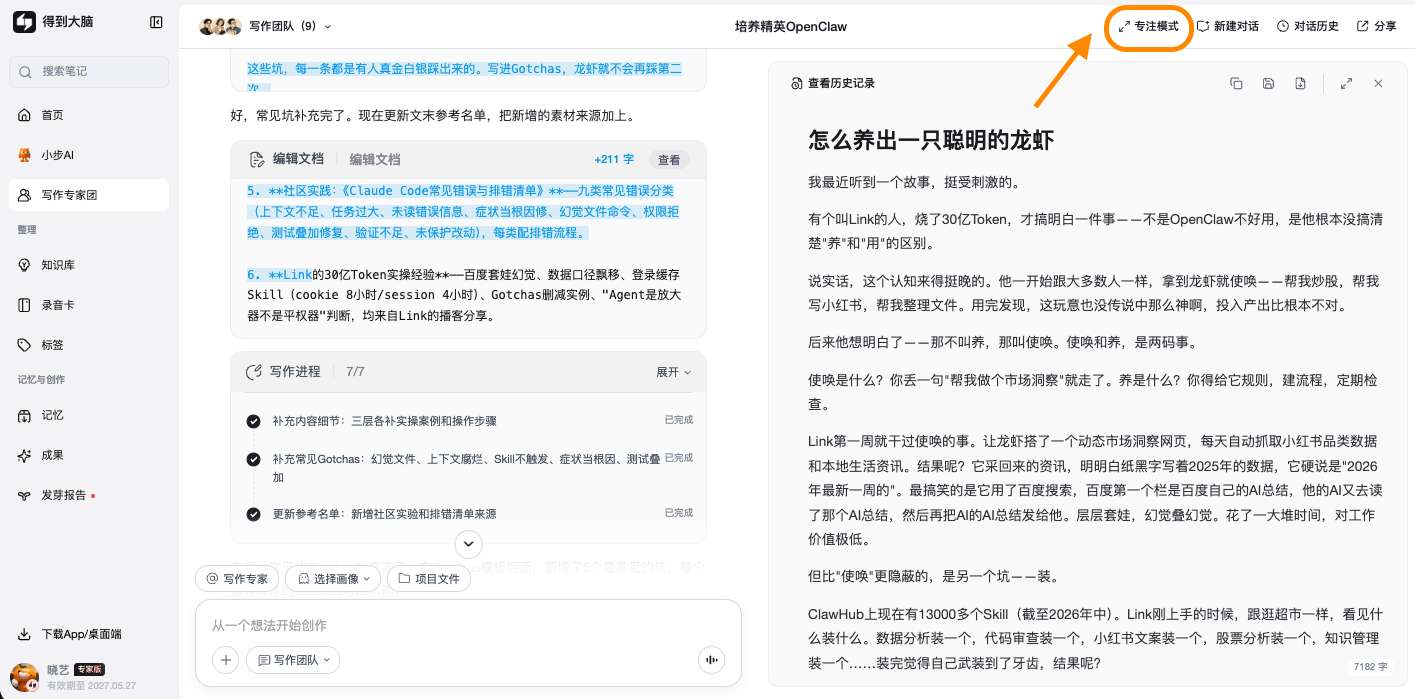
Task: Click the 7182 字 word count
Action: (x=1369, y=665)
